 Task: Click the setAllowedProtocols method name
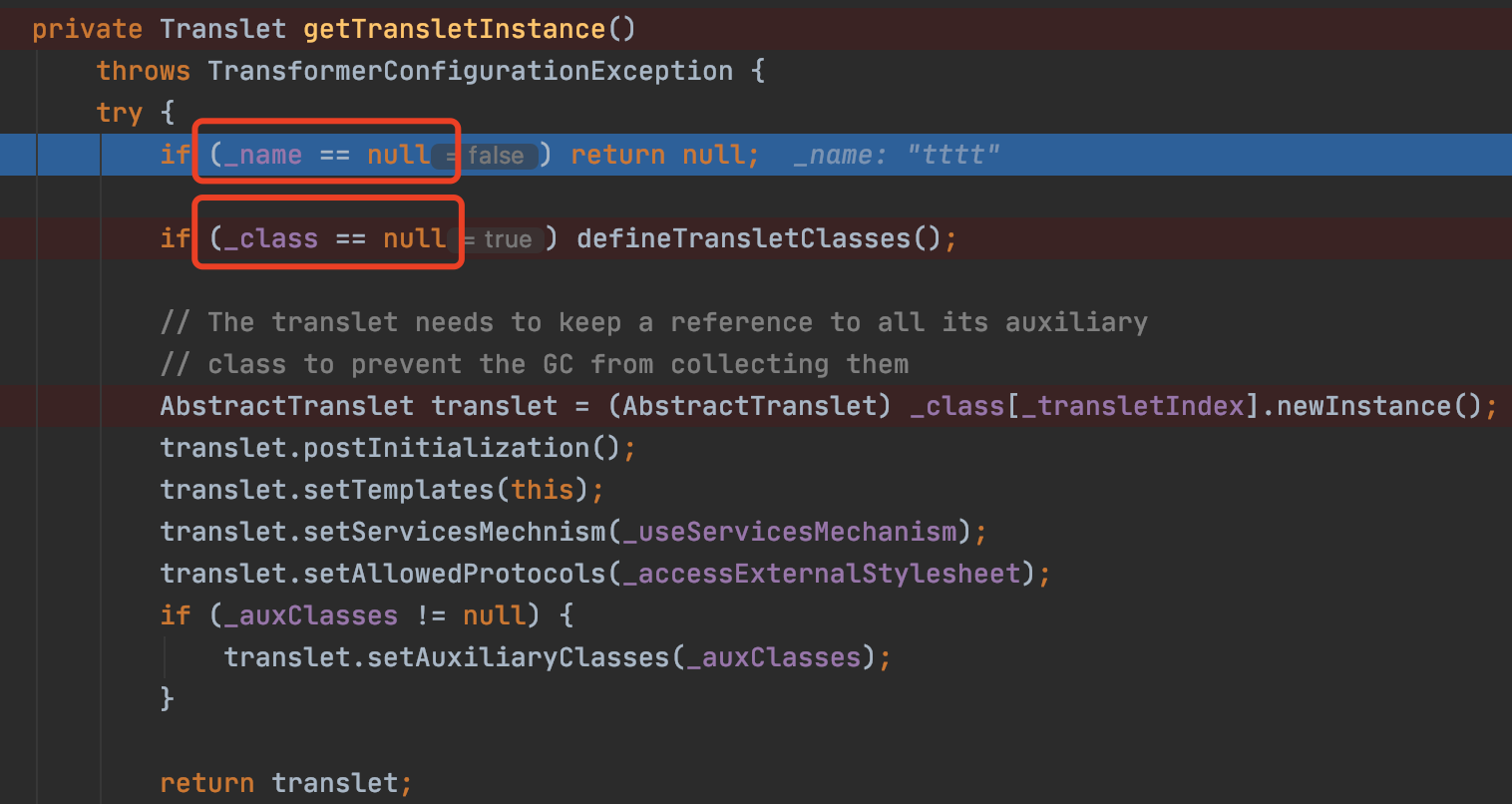point(454,574)
